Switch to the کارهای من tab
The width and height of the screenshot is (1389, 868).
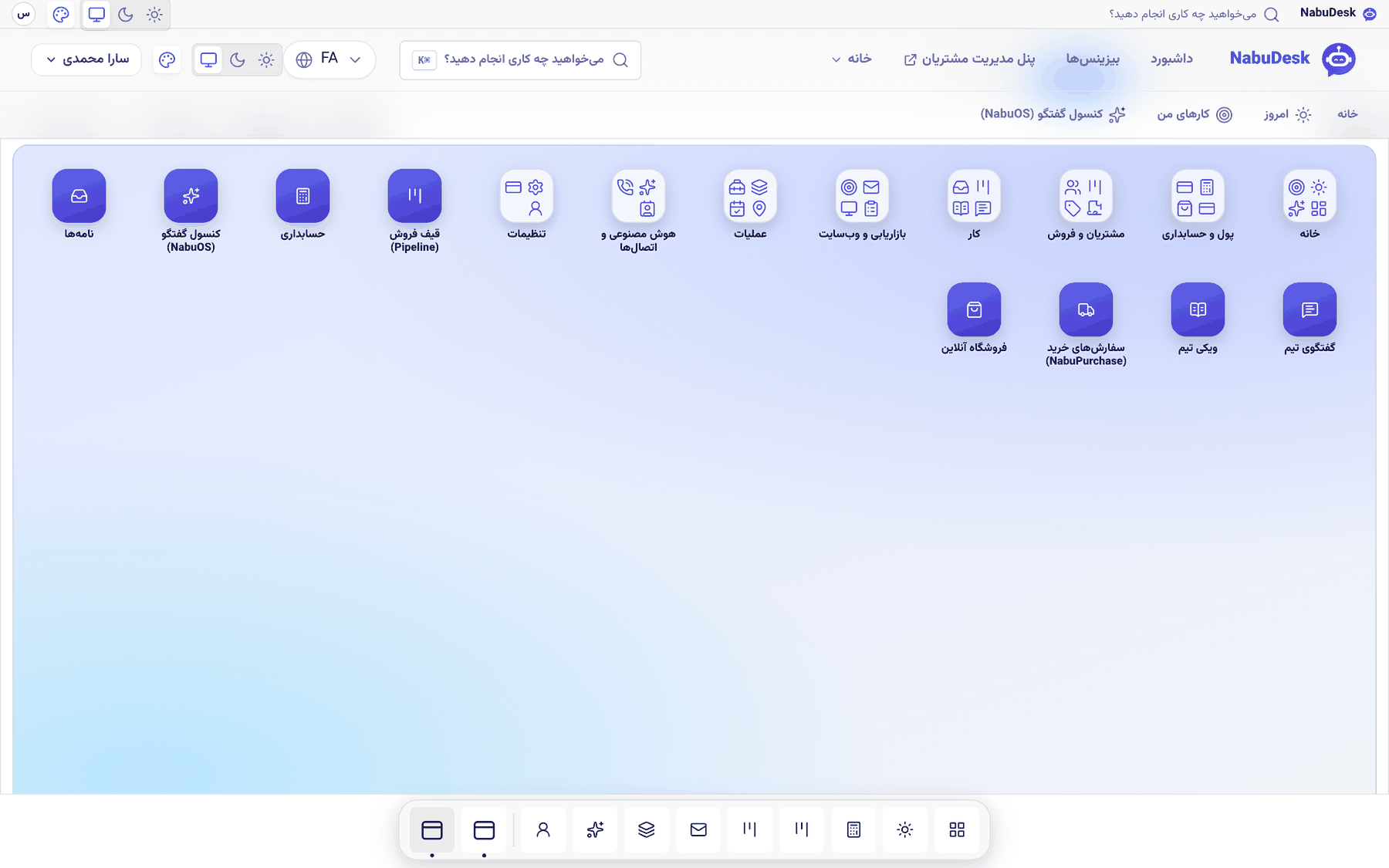(x=1194, y=114)
